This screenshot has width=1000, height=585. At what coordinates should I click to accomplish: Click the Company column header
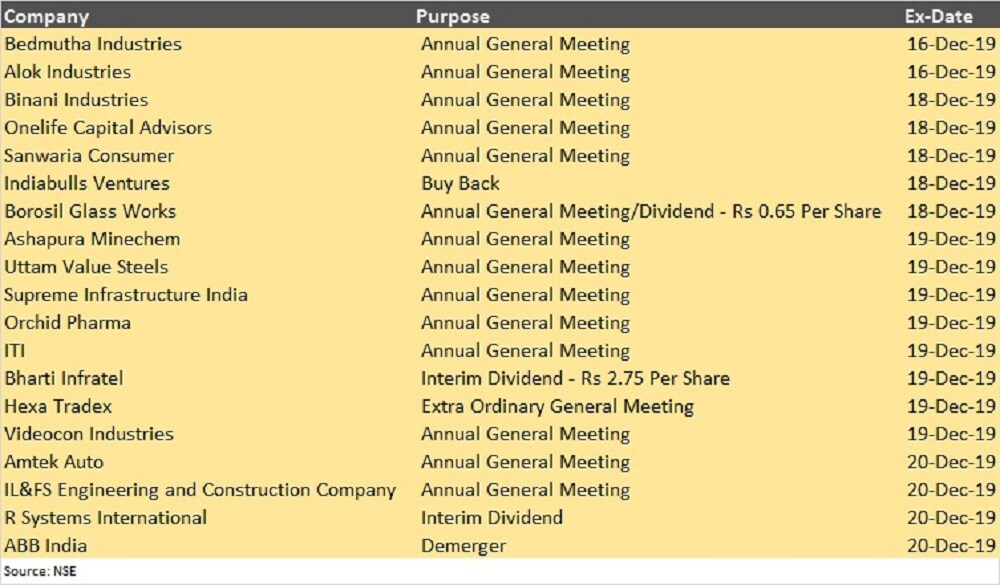46,17
